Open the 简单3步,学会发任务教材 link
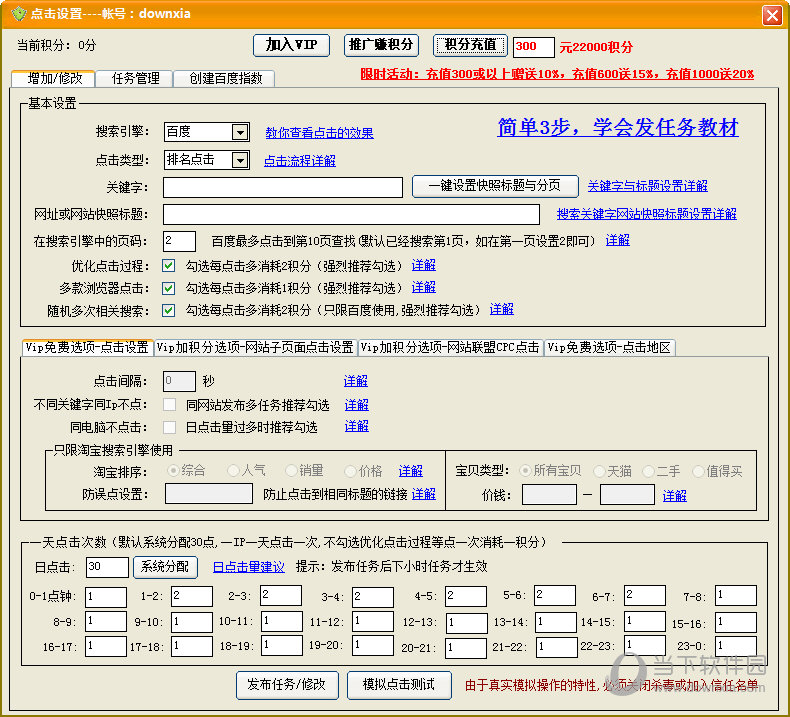This screenshot has width=790, height=717. click(x=618, y=127)
